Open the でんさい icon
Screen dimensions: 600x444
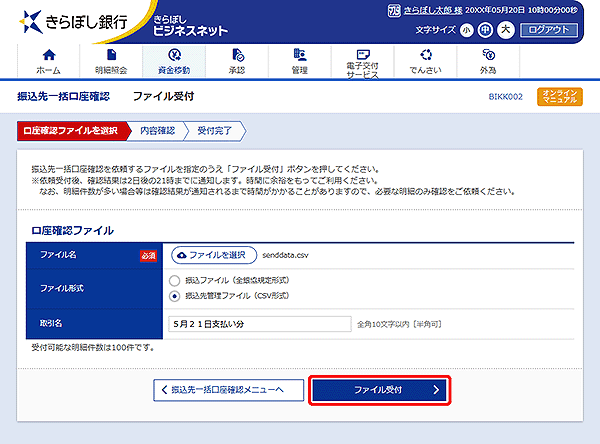click(426, 55)
